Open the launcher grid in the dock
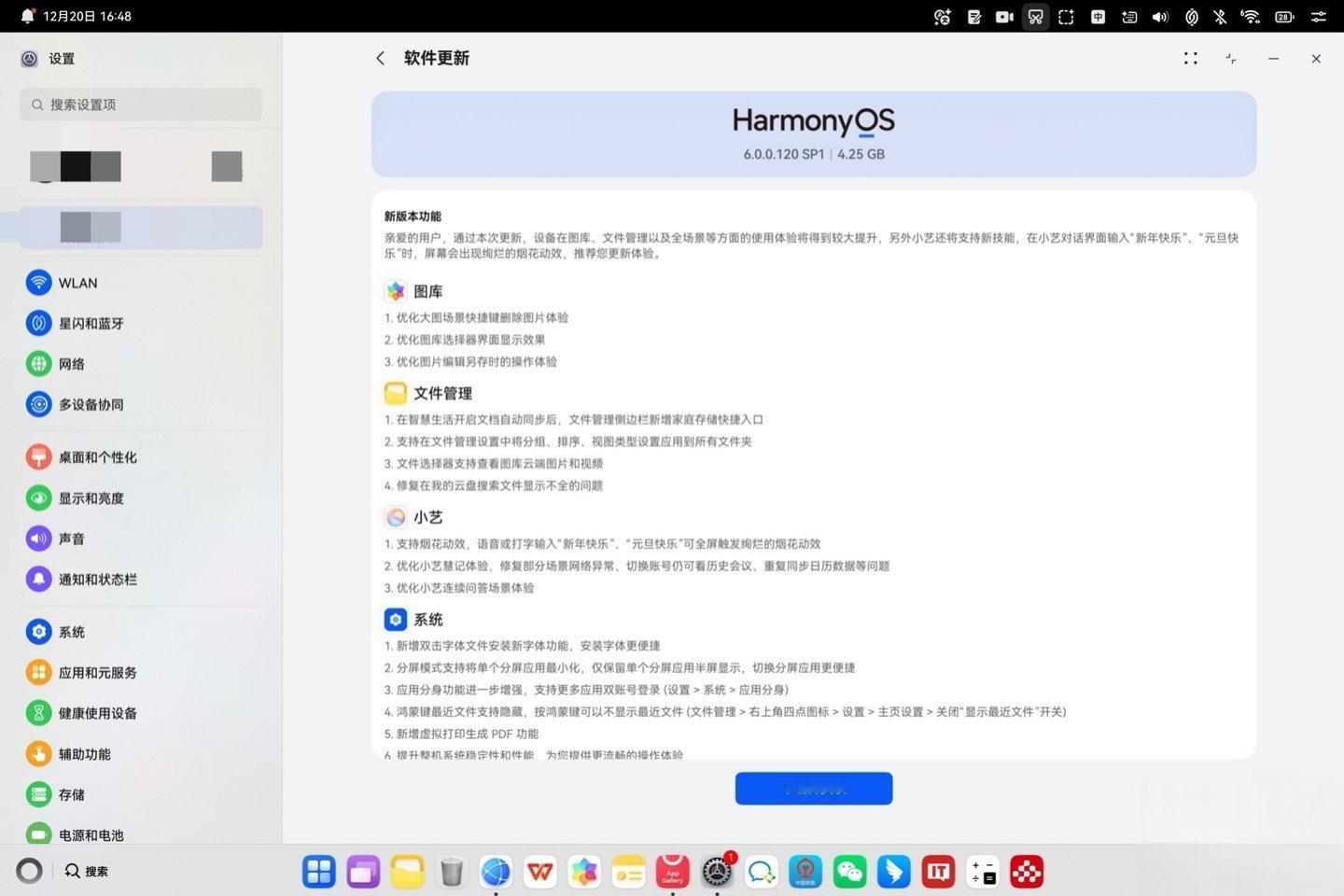 [x=319, y=872]
